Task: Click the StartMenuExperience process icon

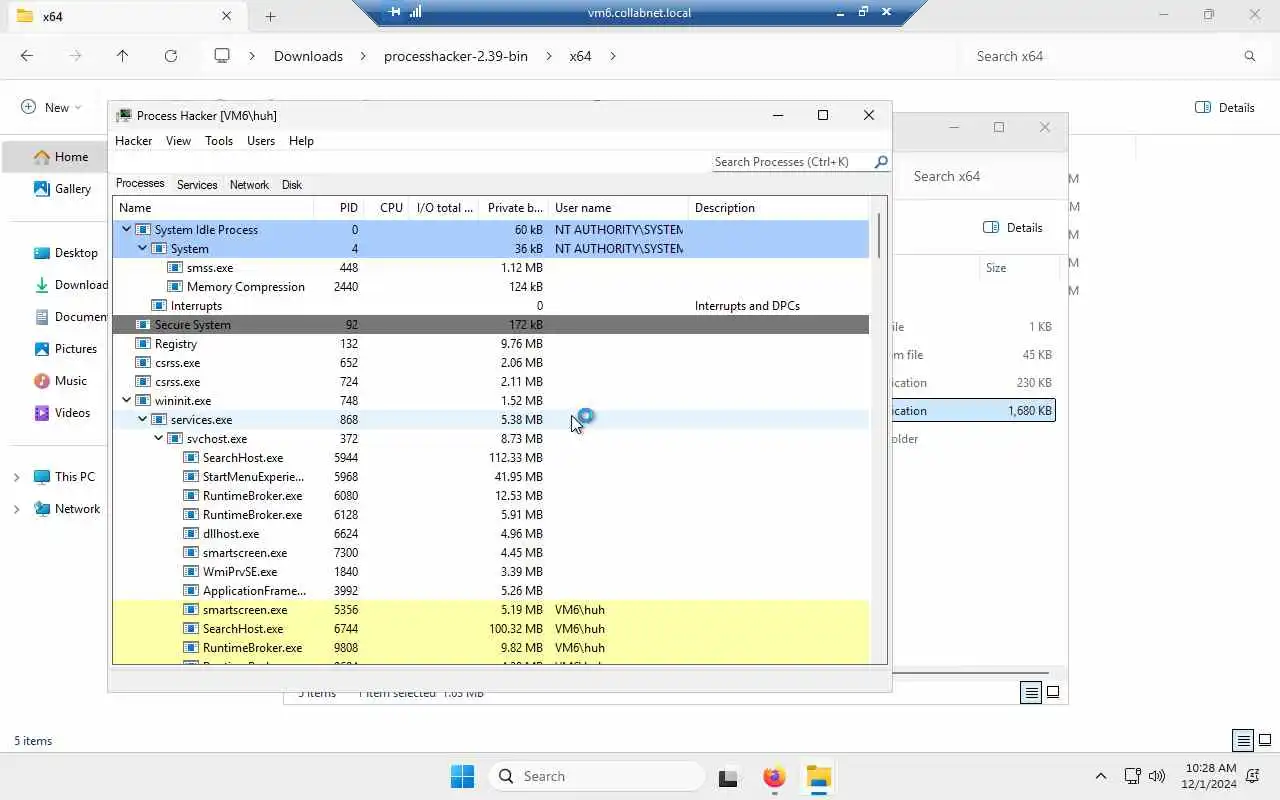Action: [x=191, y=477]
